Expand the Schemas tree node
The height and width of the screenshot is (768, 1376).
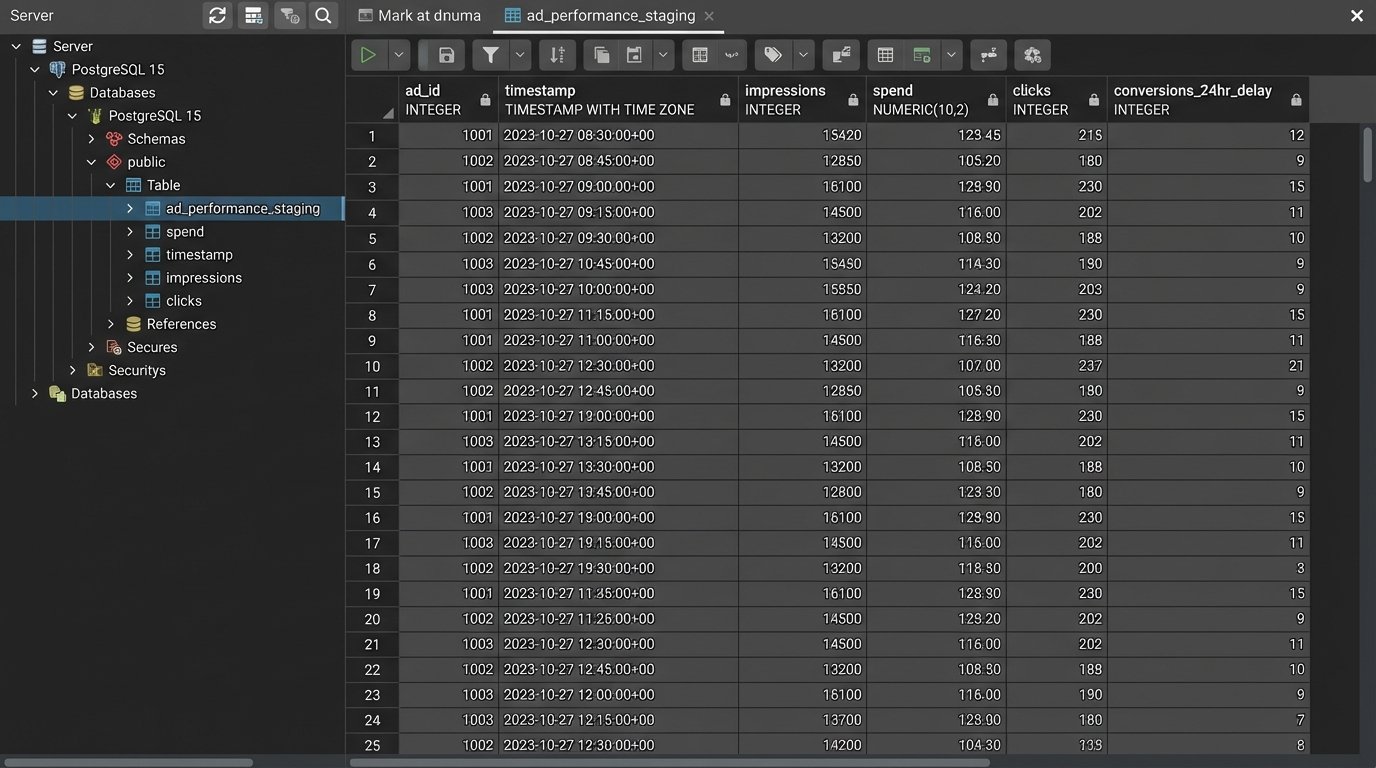point(91,139)
